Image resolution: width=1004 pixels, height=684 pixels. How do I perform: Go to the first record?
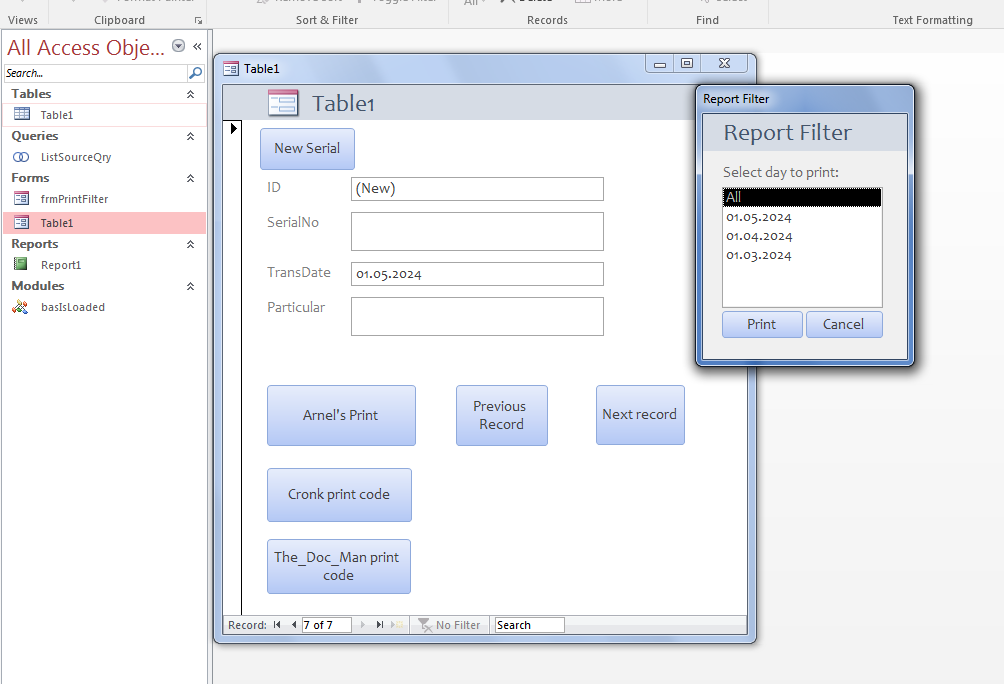(x=277, y=625)
